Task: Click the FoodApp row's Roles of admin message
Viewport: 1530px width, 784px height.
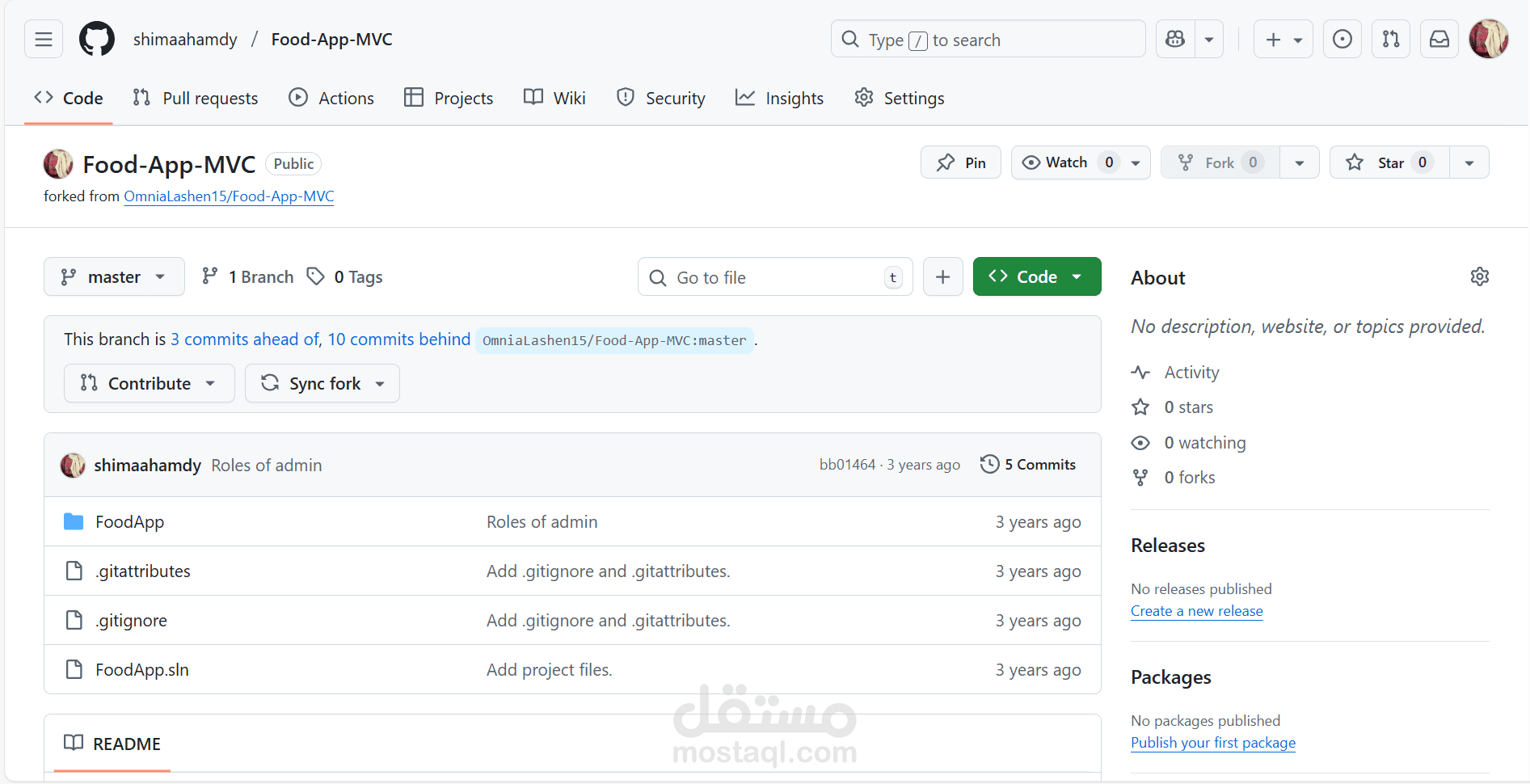Action: [x=542, y=522]
